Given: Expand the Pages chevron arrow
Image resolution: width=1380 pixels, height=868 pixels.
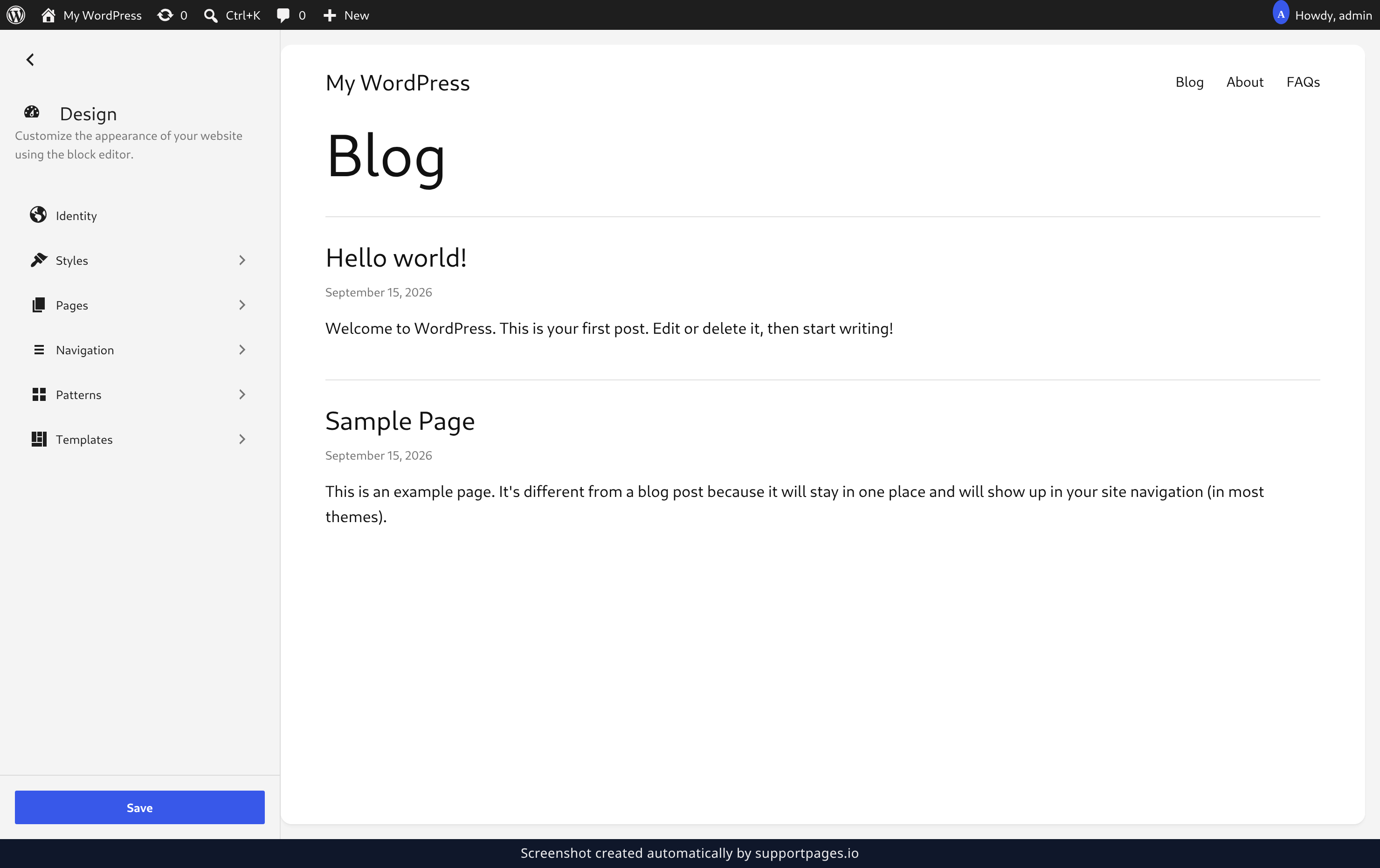Looking at the screenshot, I should 242,305.
